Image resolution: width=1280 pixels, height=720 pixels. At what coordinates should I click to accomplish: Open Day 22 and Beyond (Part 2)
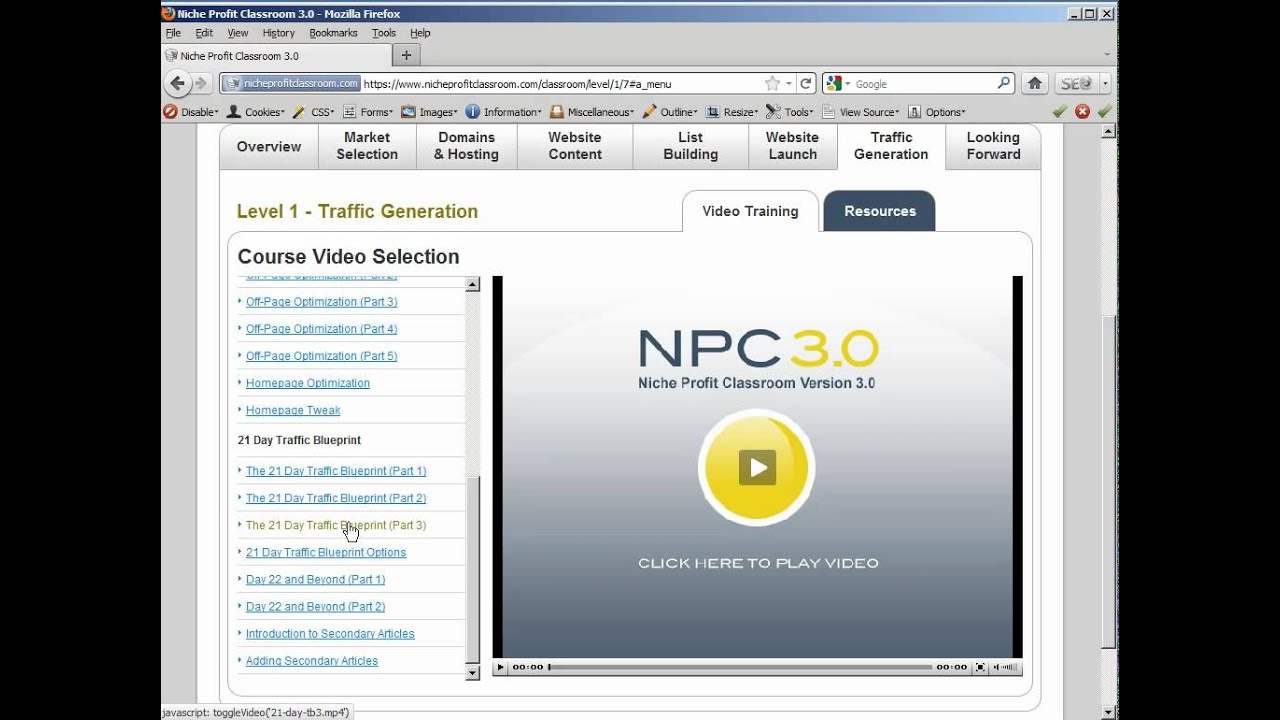[x=315, y=606]
